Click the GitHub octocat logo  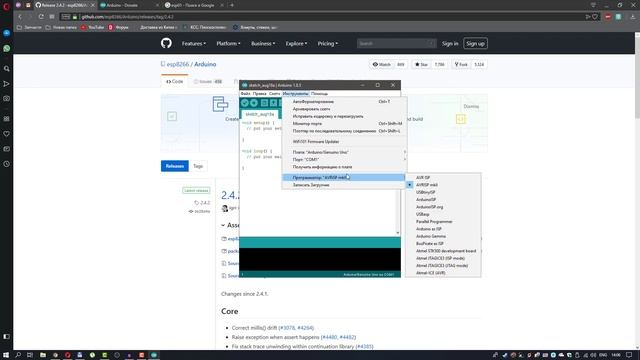coord(166,43)
